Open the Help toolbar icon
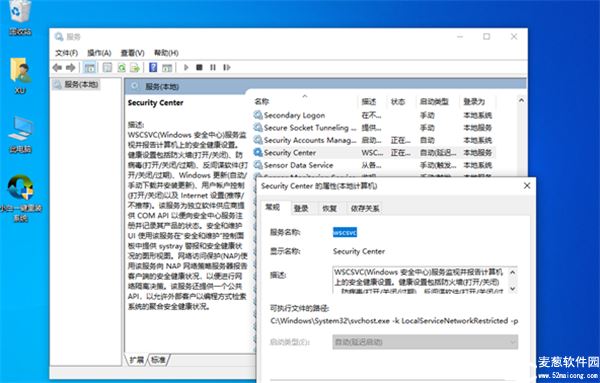This screenshot has height=383, width=600. pos(153,68)
